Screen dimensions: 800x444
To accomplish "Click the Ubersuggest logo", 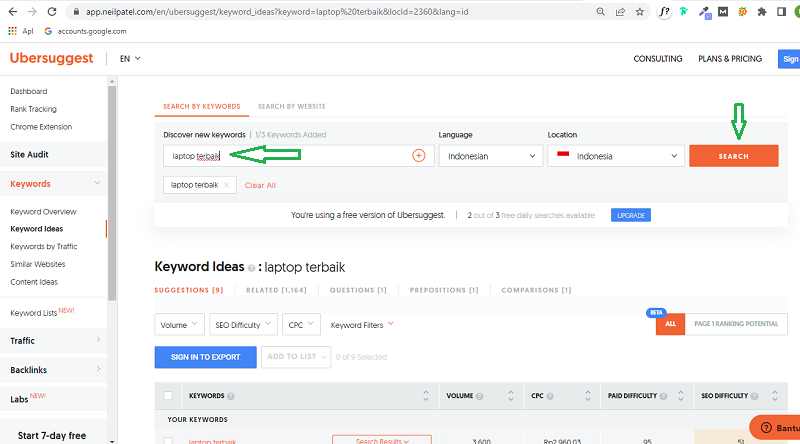I will coord(52,58).
